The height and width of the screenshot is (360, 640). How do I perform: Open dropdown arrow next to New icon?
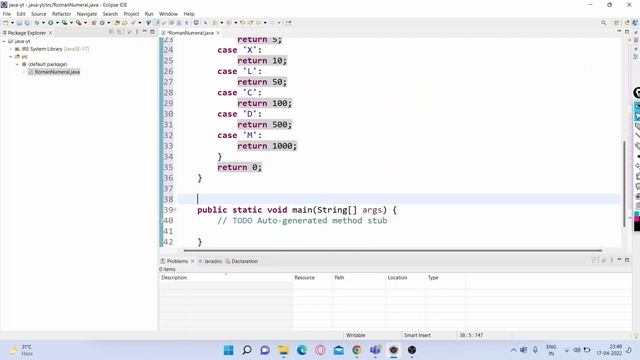12,23
